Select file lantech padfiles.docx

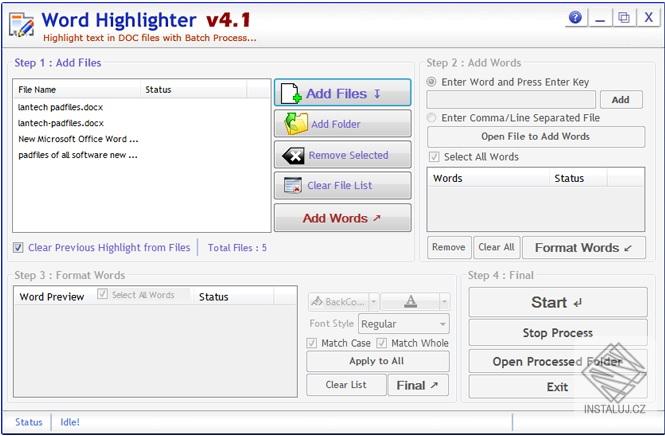click(x=61, y=107)
